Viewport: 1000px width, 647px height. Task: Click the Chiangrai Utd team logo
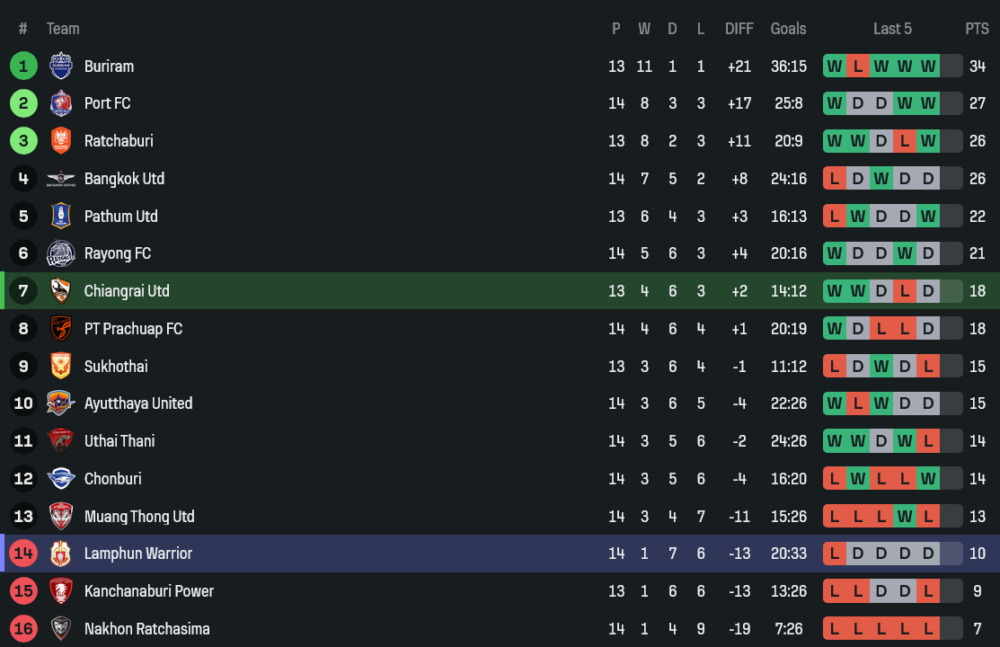pos(61,291)
